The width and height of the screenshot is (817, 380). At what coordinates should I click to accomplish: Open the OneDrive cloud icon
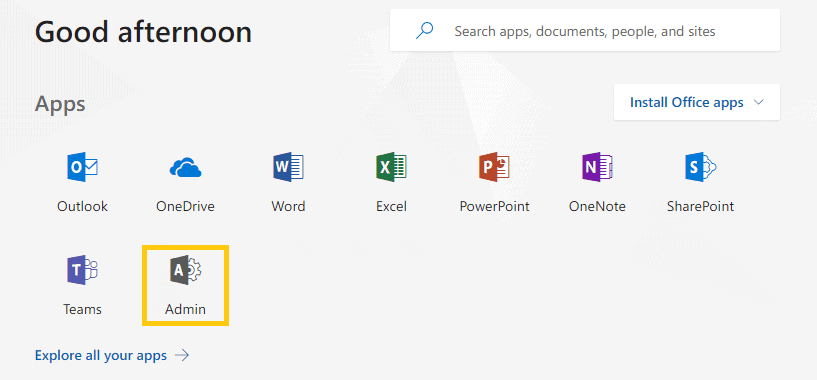(x=185, y=168)
